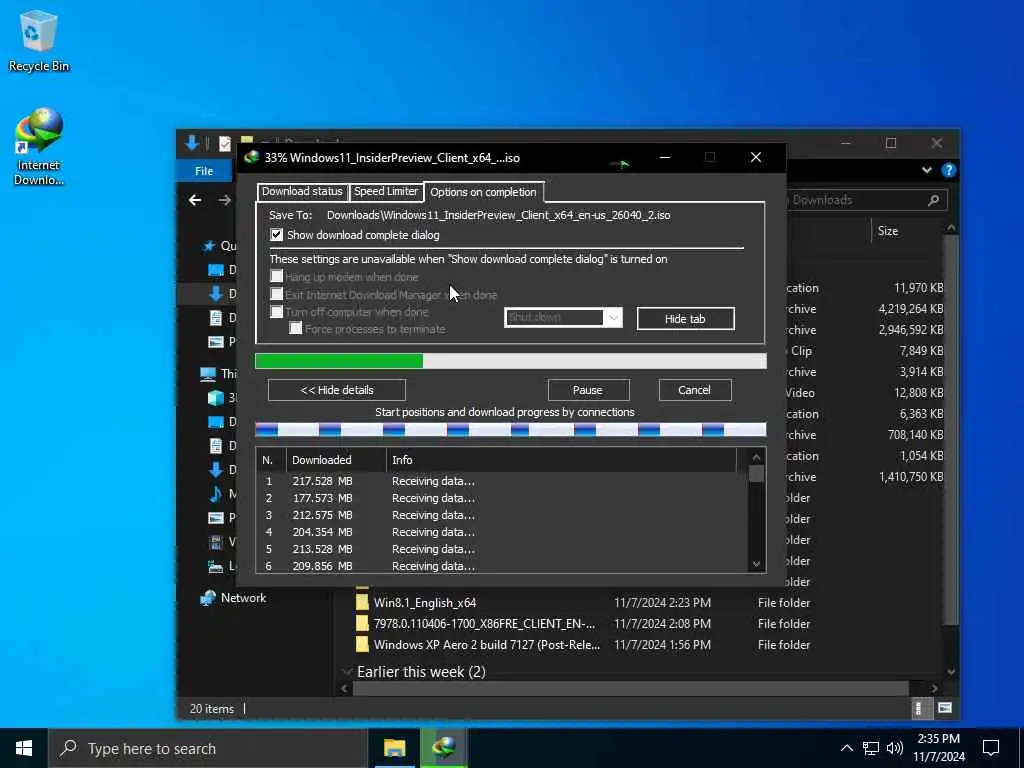
Task: Select connection row 5 with 213.528 MB
Action: point(502,549)
